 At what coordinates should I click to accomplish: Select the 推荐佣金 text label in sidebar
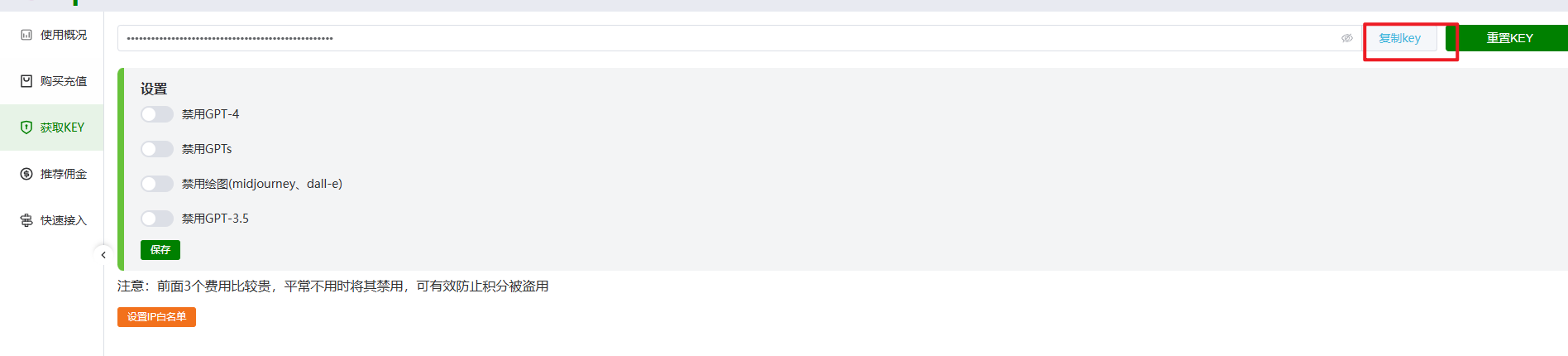[x=64, y=174]
